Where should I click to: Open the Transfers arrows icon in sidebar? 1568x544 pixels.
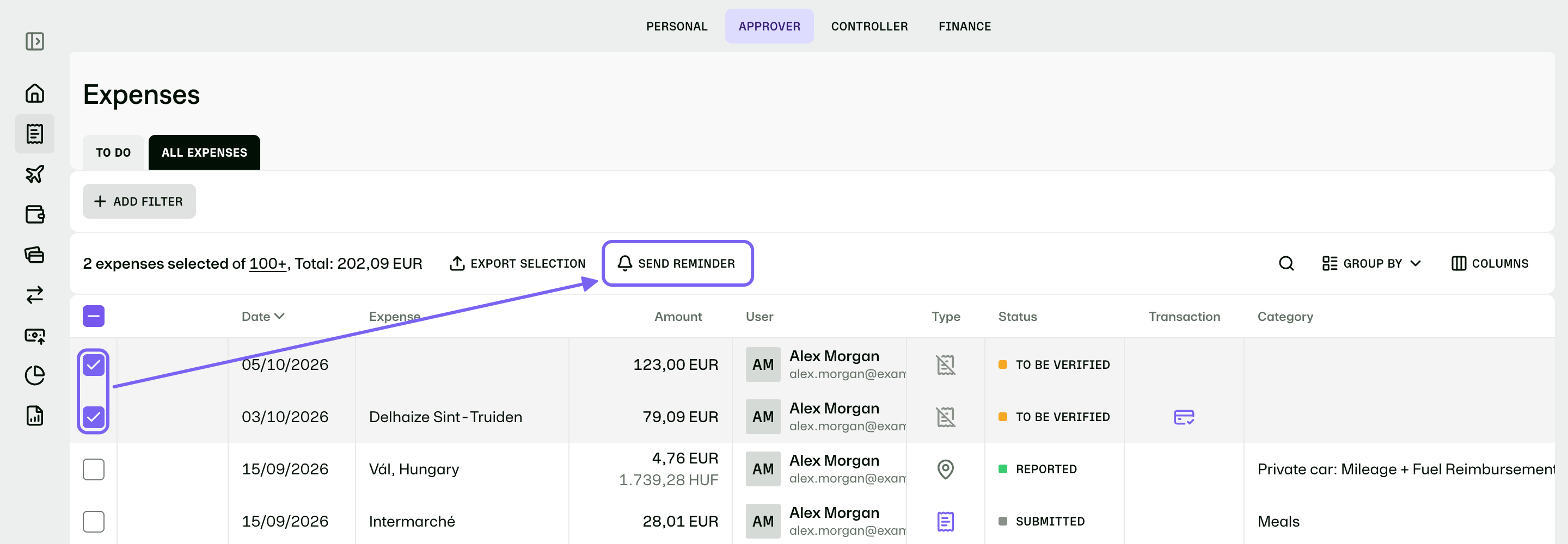click(35, 294)
